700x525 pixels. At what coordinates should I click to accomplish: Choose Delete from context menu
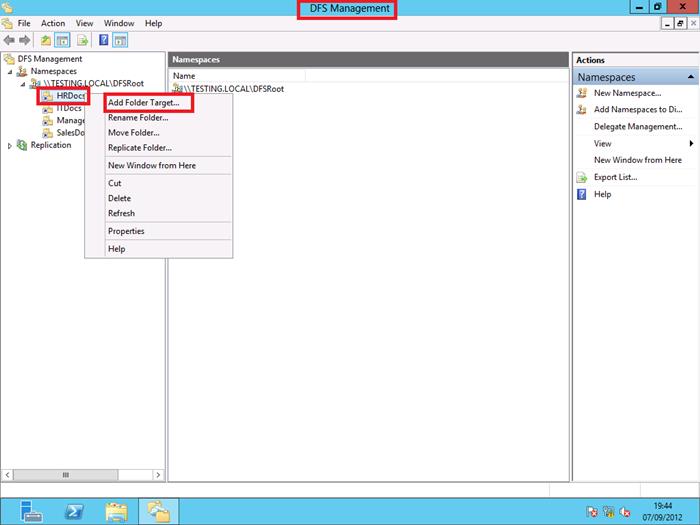(x=119, y=198)
